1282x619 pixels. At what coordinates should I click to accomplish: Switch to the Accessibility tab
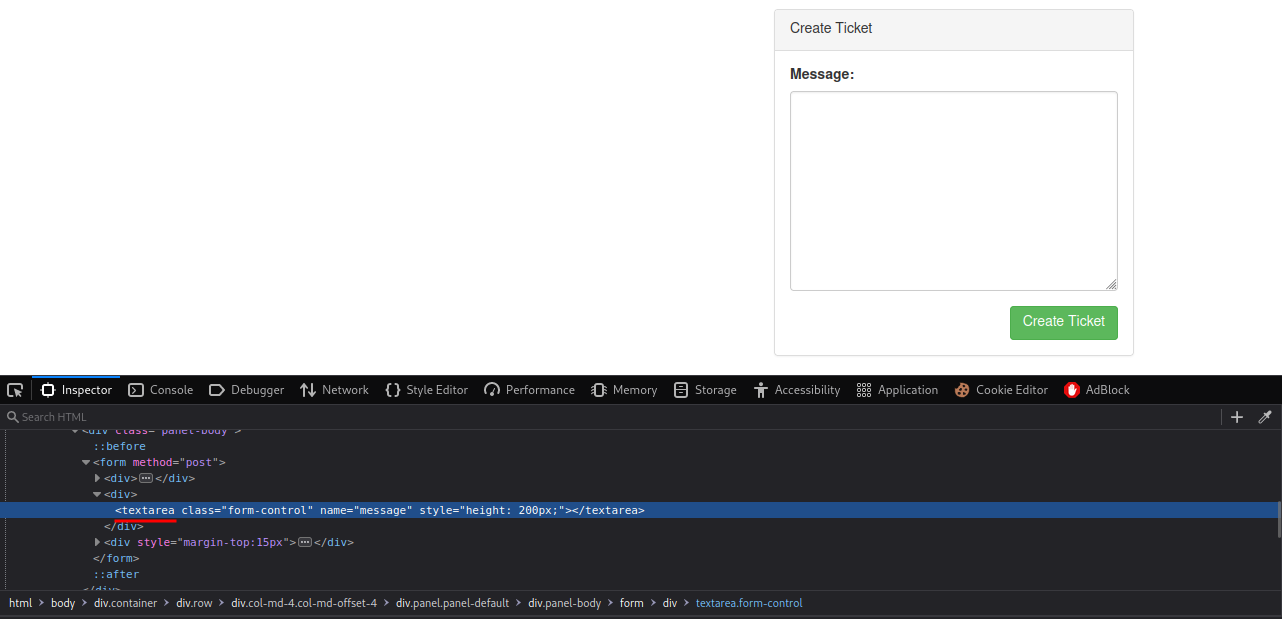[797, 390]
